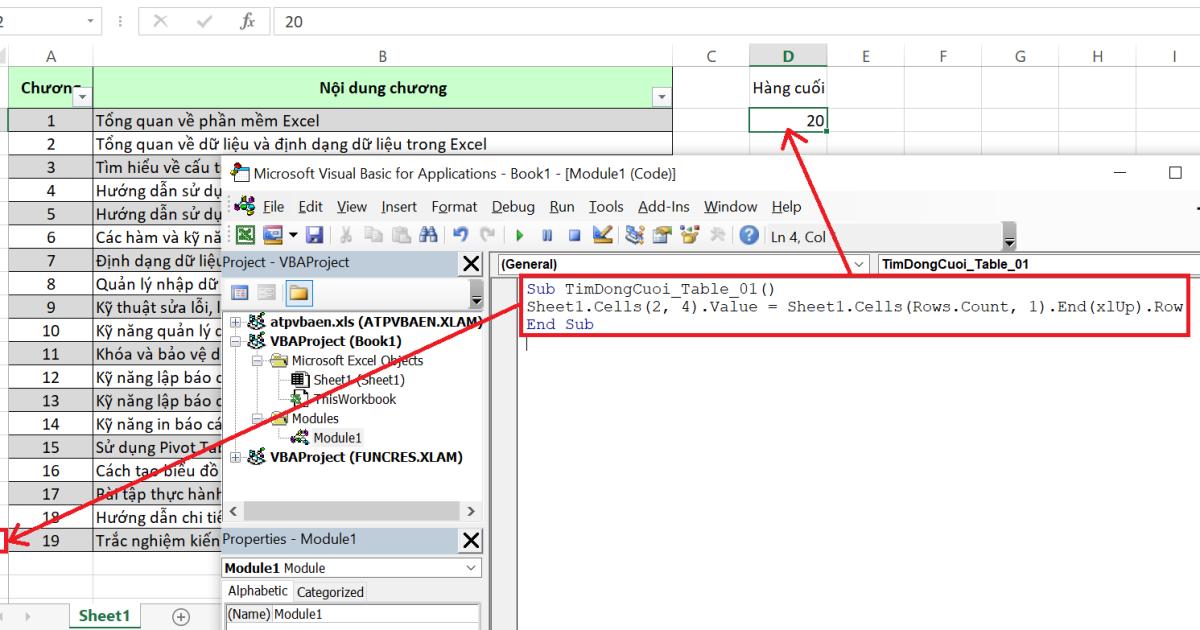
Task: Pause execution with the Break button
Action: coord(548,234)
